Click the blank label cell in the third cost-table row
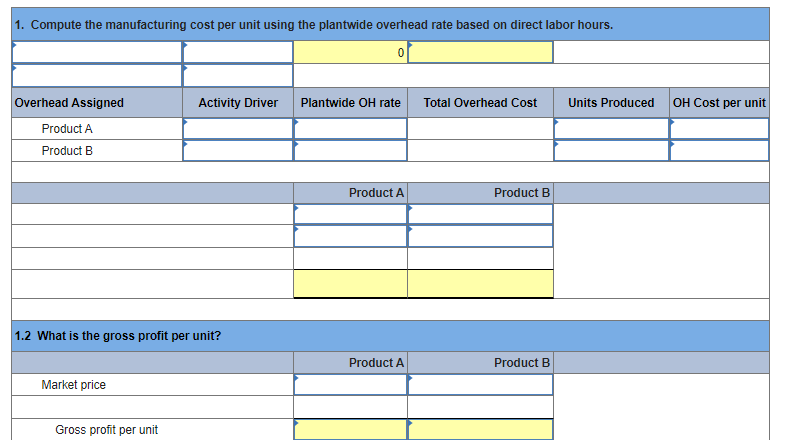Screen dimensions: 785x440 coord(153,259)
